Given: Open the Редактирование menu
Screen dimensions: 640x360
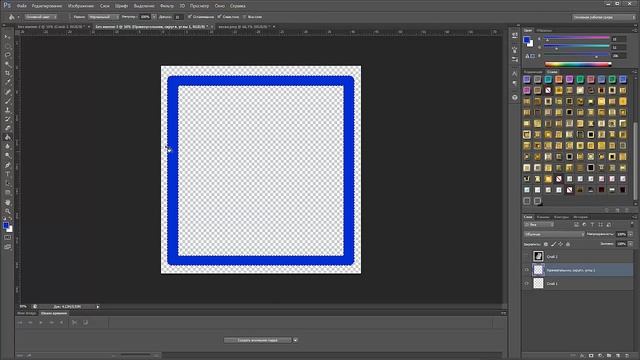Looking at the screenshot, I should coord(47,6).
